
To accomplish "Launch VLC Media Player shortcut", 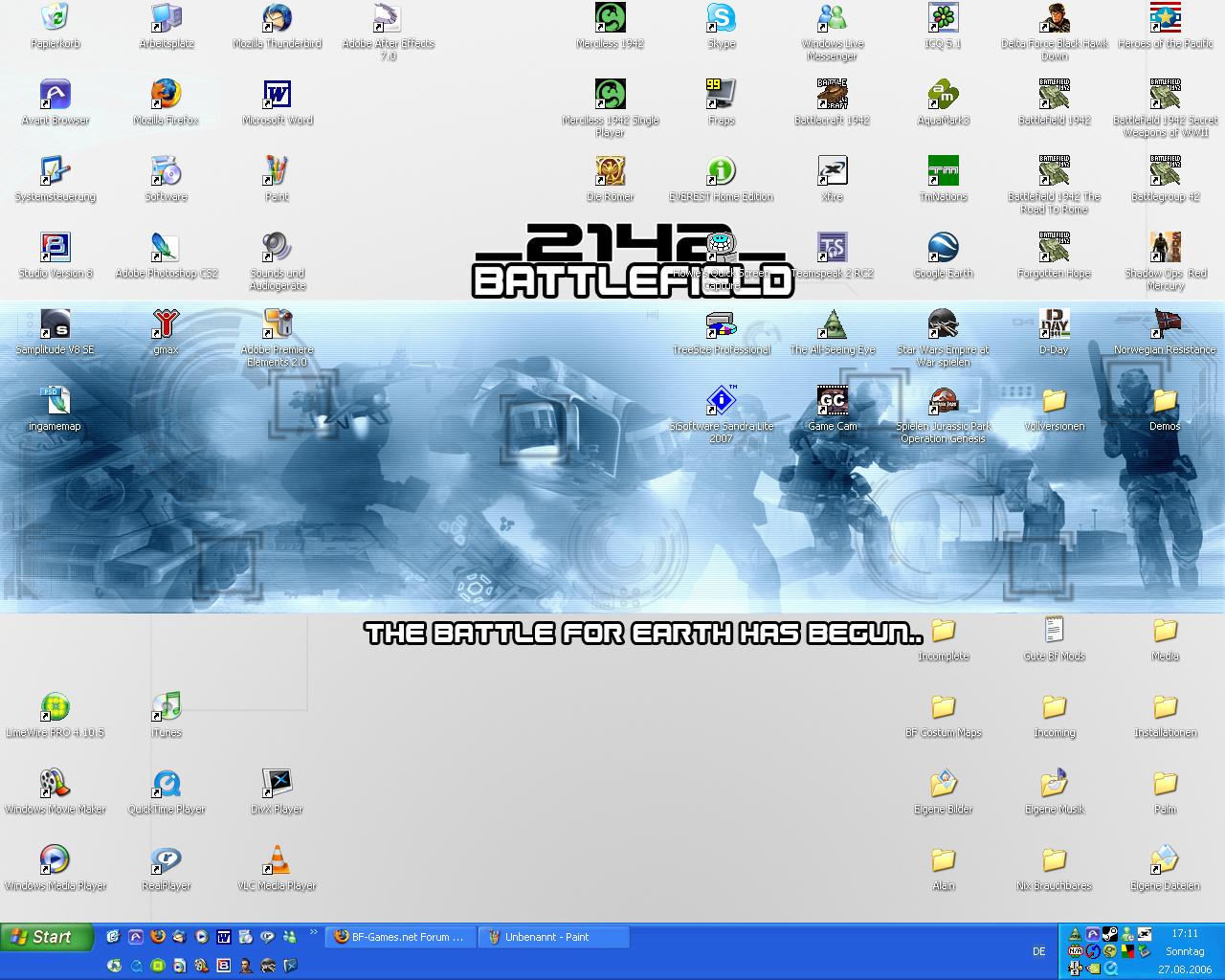I will tap(278, 859).
